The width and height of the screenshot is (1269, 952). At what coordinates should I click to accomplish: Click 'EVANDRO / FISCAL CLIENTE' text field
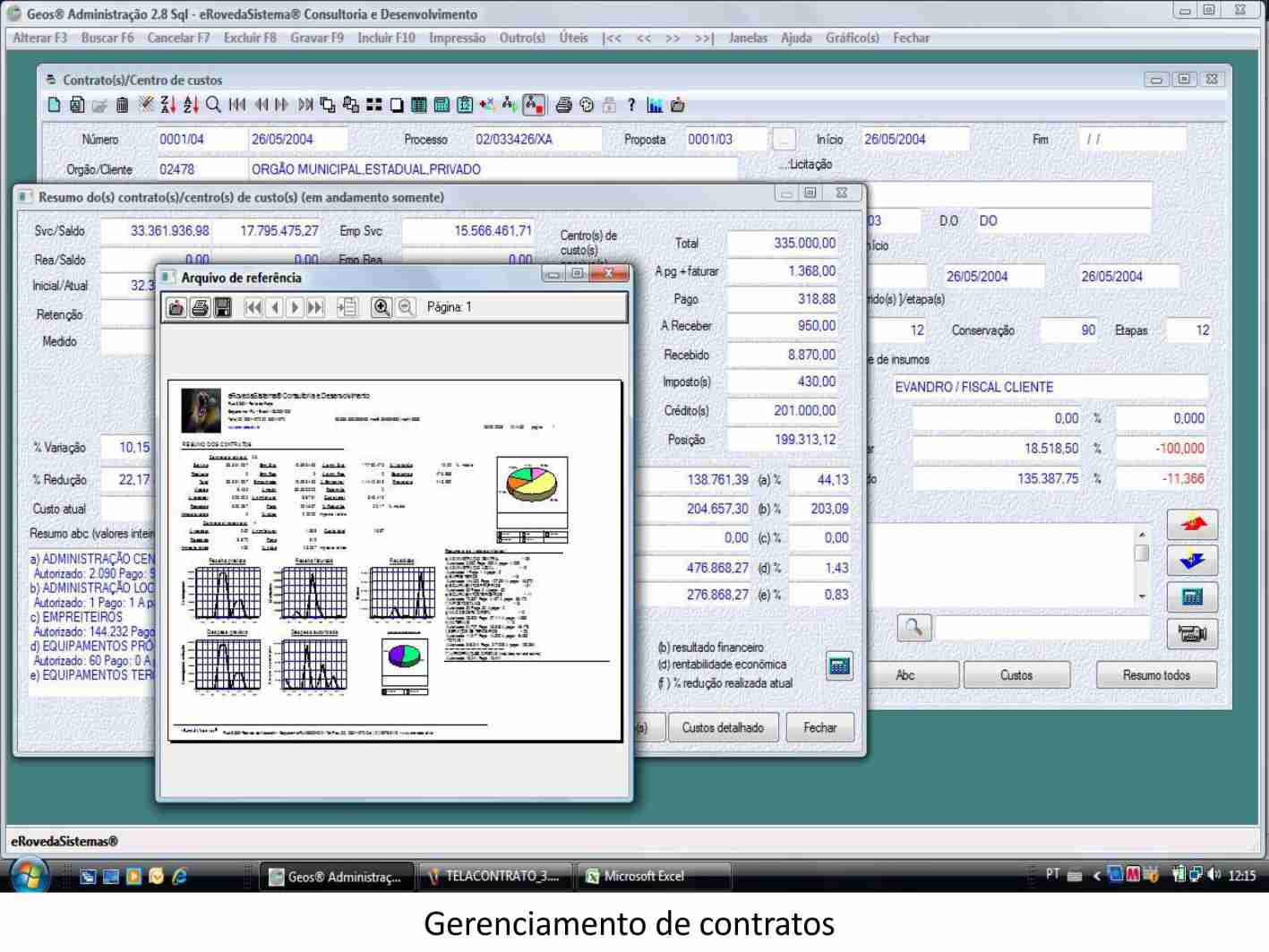(x=1050, y=387)
